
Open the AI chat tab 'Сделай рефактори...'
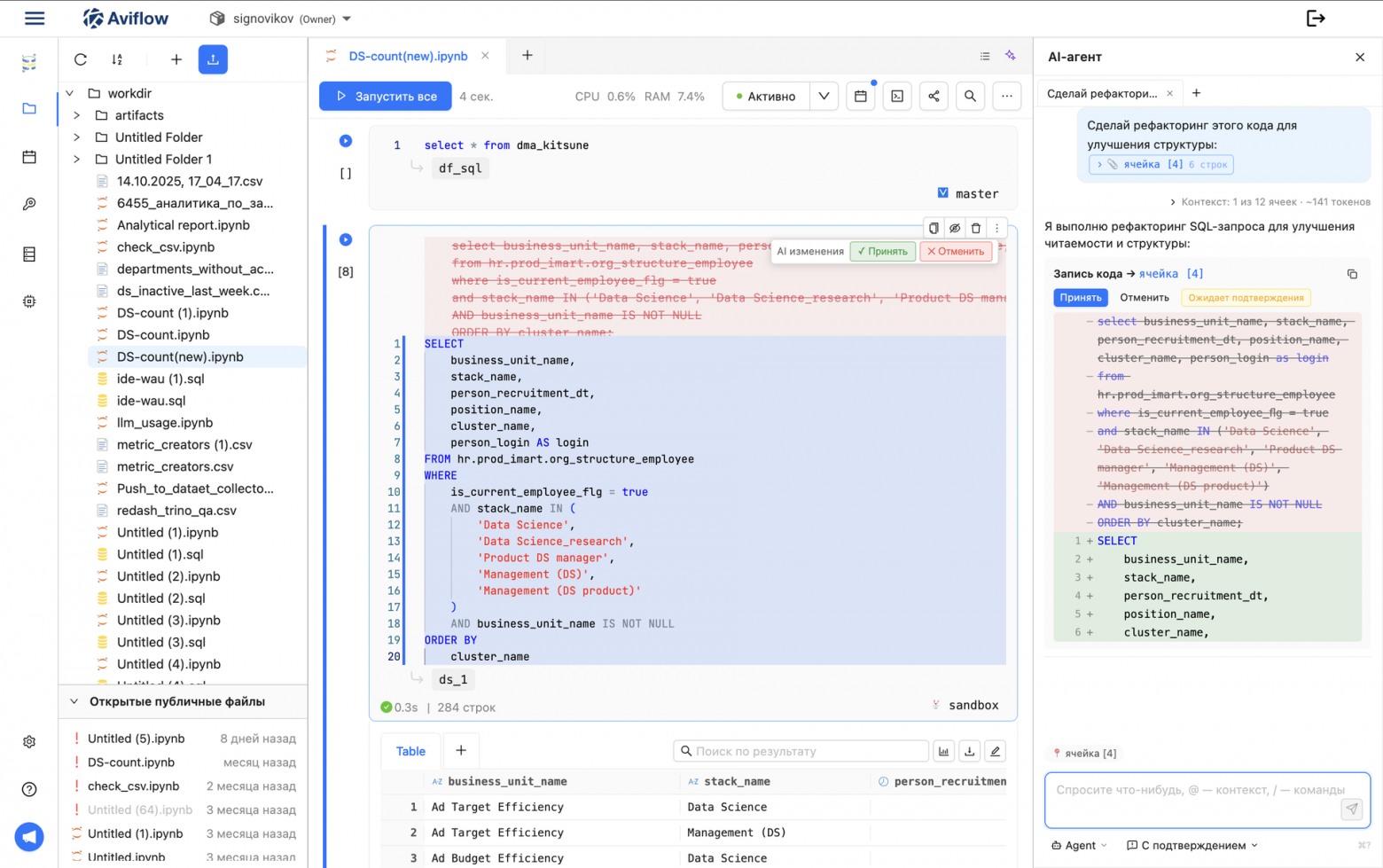pyautogui.click(x=1102, y=93)
